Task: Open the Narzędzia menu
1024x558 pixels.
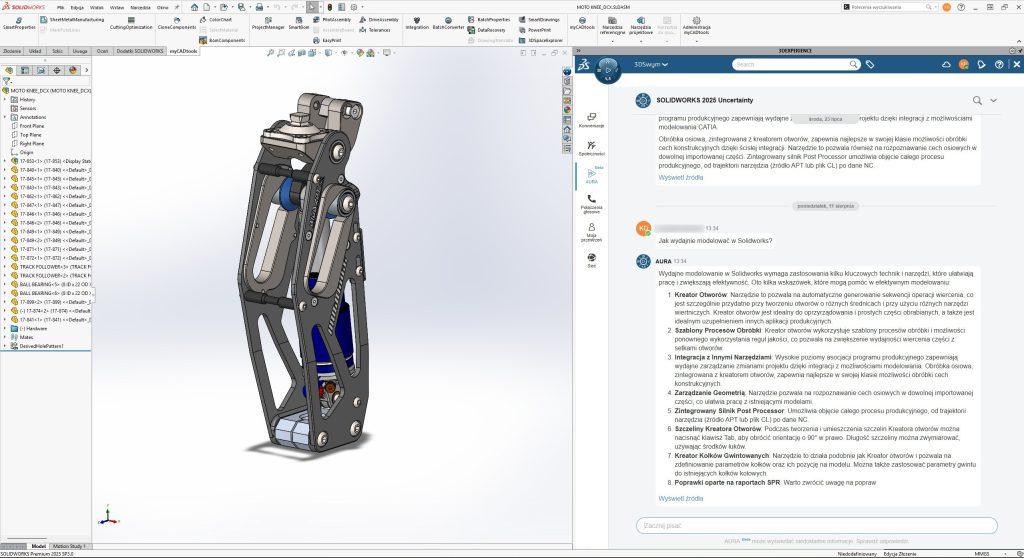Action: tap(140, 7)
